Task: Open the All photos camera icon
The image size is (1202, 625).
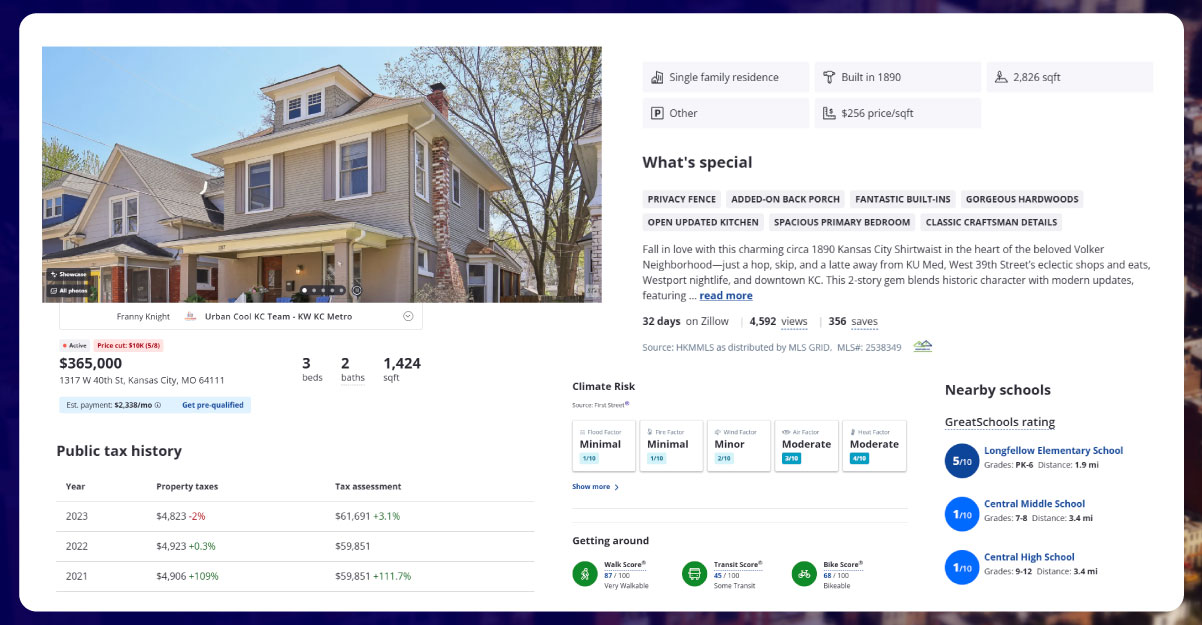Action: tap(54, 290)
